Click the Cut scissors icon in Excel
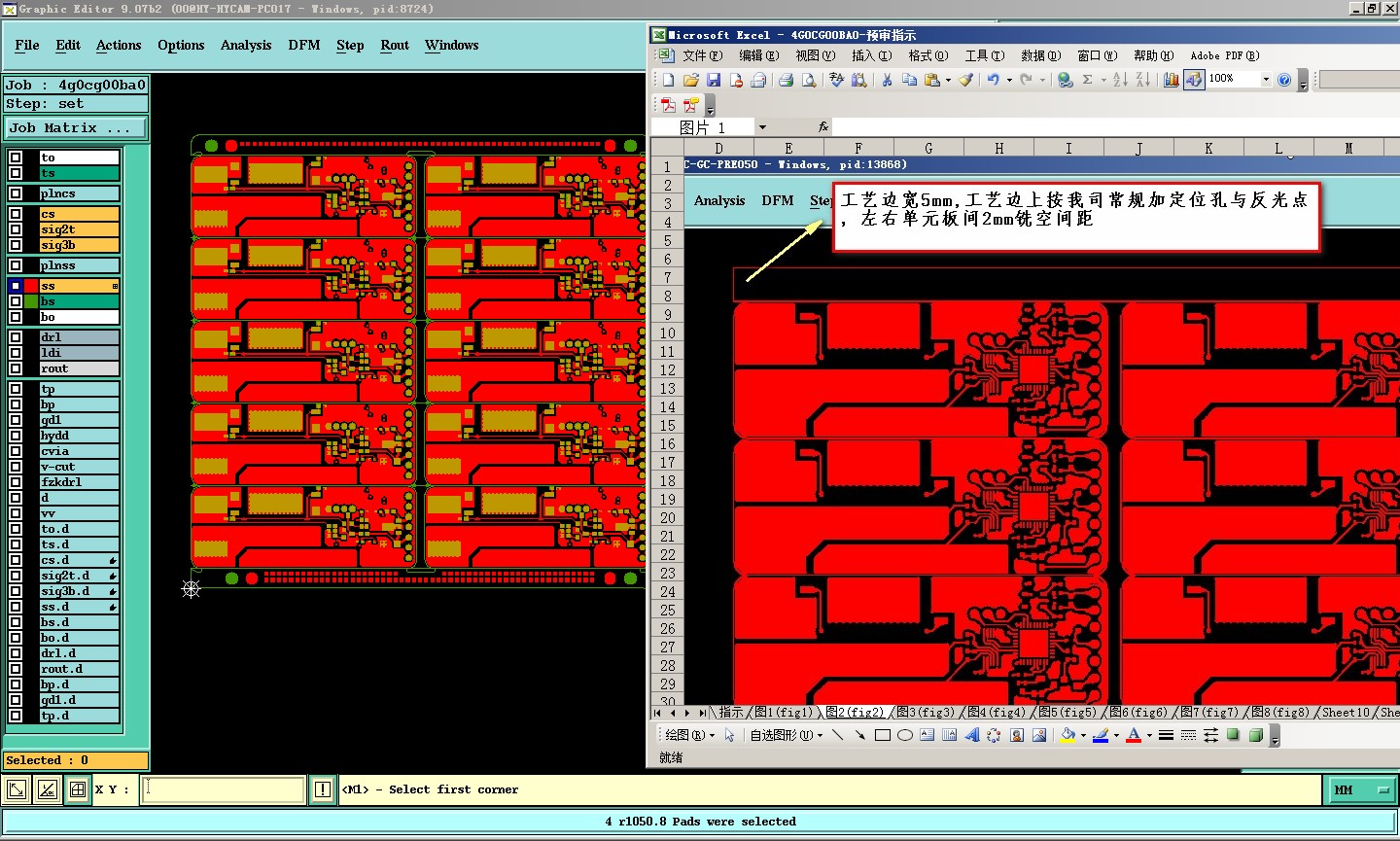The image size is (1400, 841). click(887, 80)
